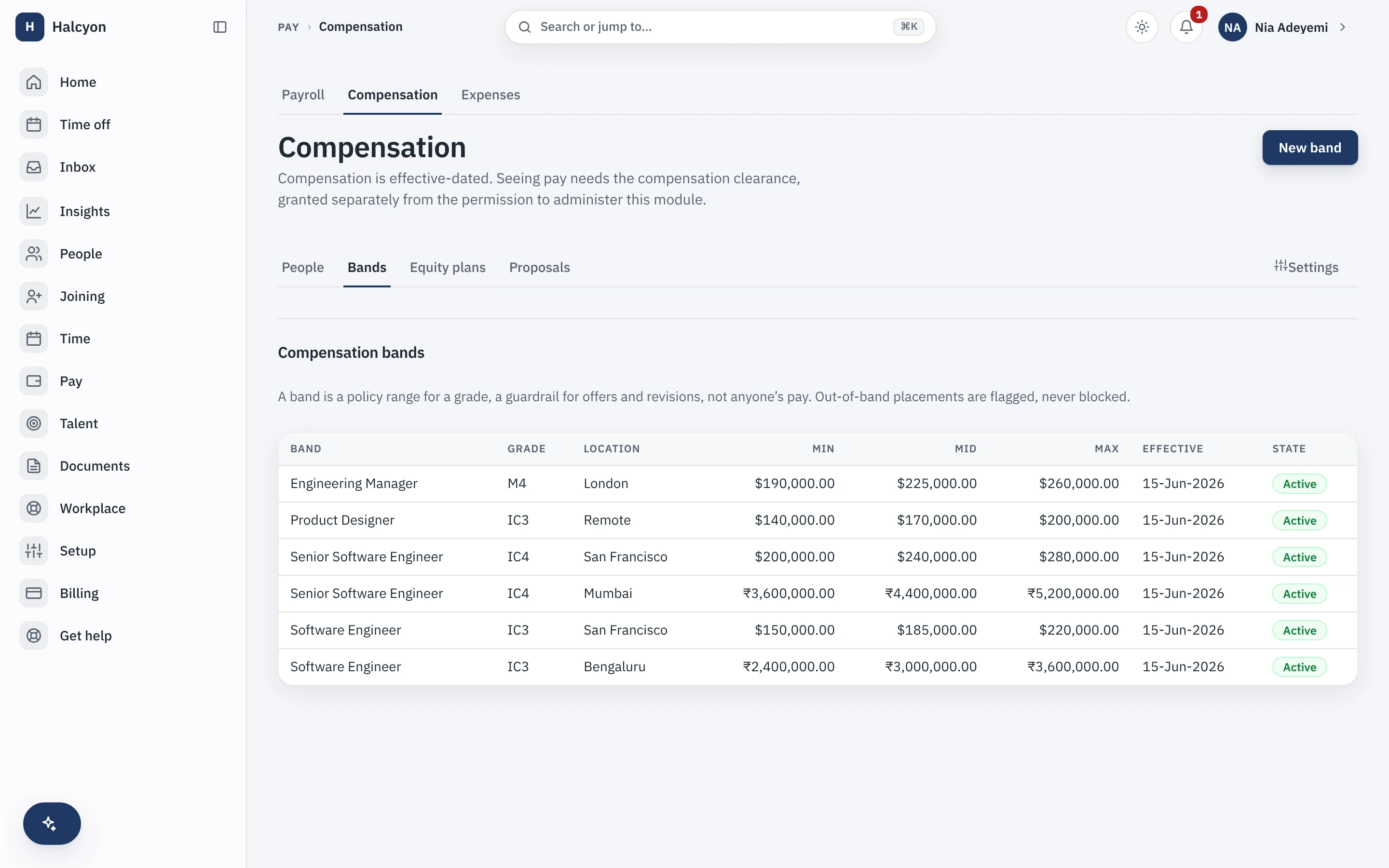Open the Insights chart icon
1389x868 pixels.
pos(34,211)
